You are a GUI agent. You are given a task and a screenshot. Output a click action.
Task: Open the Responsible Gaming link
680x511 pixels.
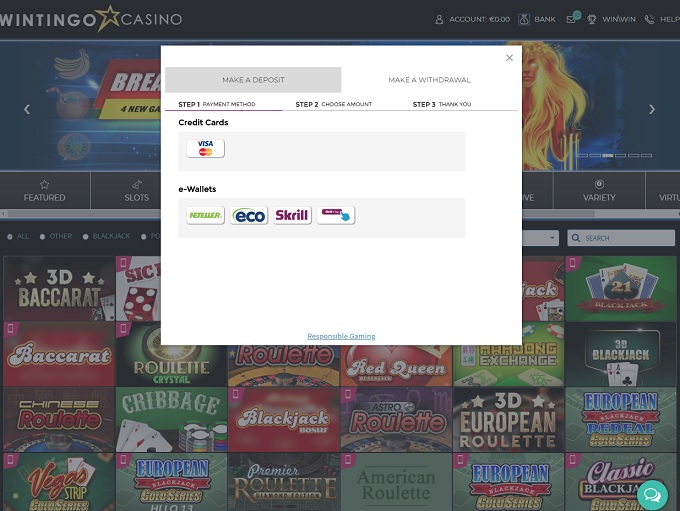[341, 336]
